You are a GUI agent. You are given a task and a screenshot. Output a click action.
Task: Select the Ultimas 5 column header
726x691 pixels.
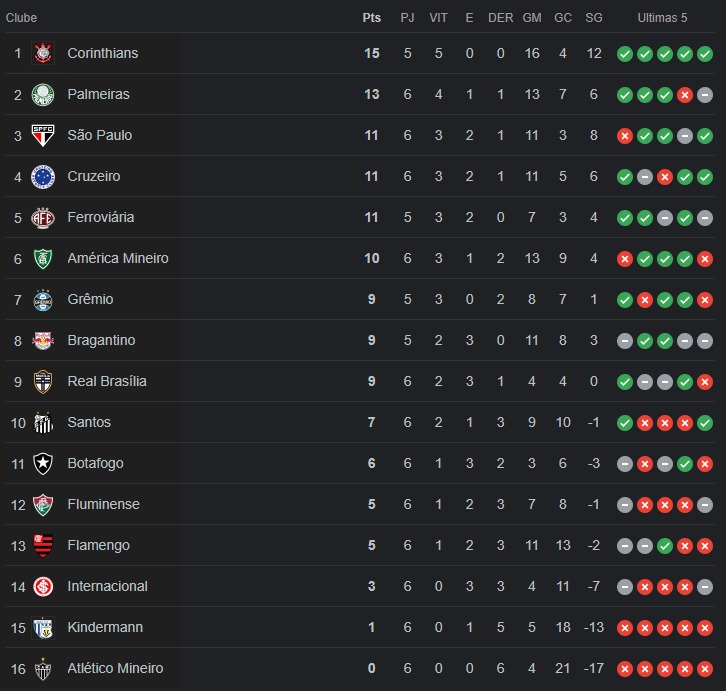tap(662, 18)
